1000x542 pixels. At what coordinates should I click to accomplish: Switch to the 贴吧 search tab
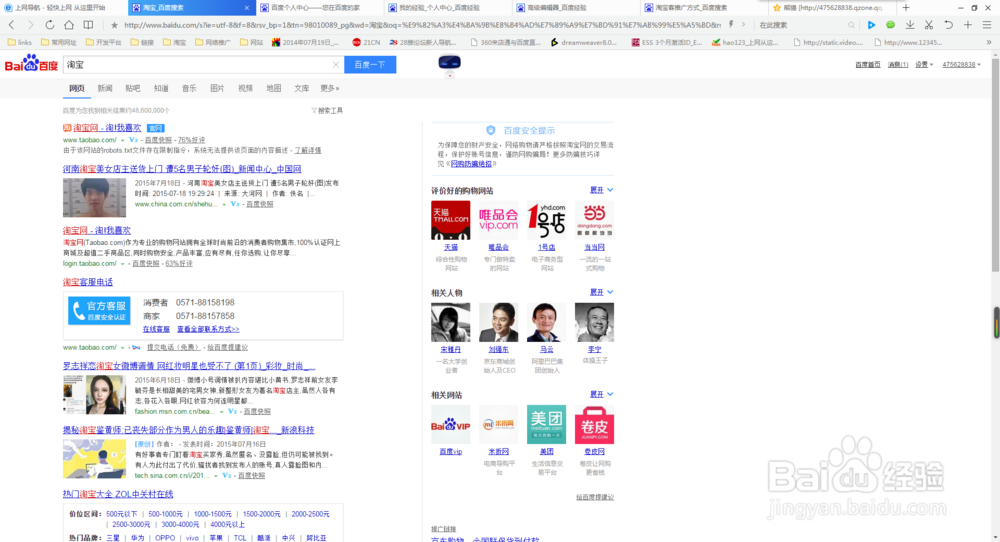[133, 88]
